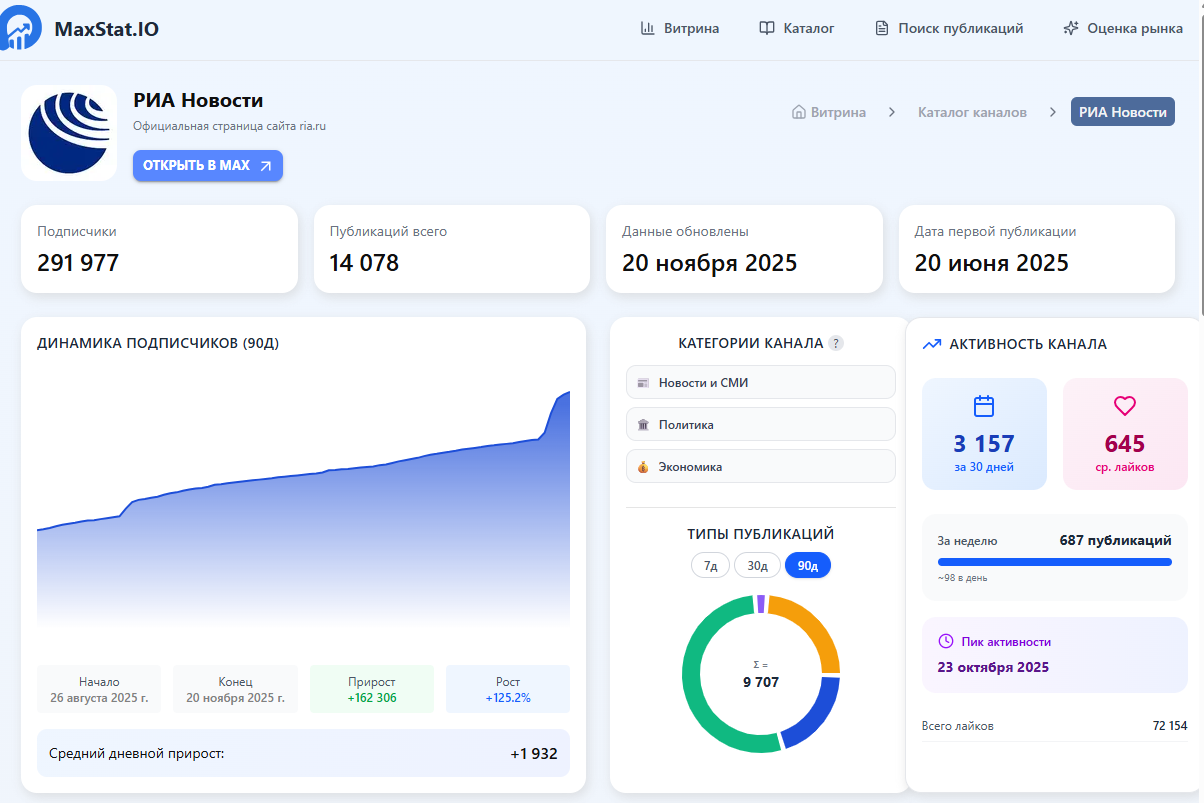The width and height of the screenshot is (1204, 803).
Task: Open the Витрина menu item
Action: click(x=680, y=28)
